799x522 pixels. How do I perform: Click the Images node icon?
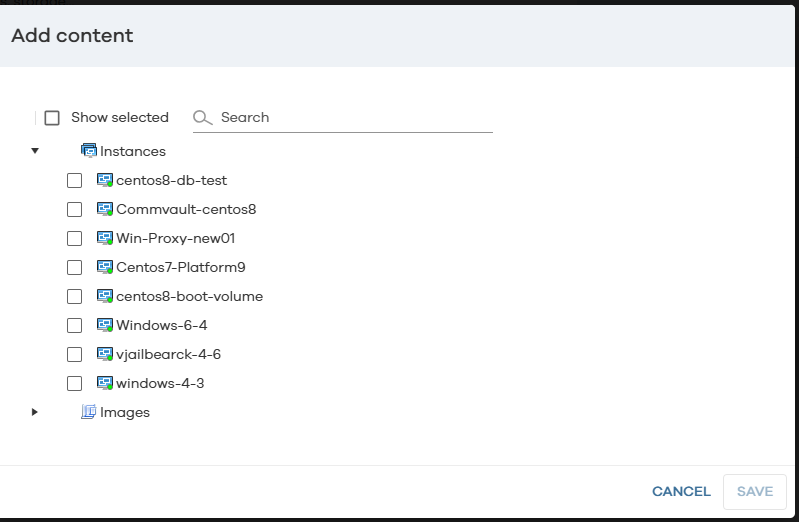point(89,412)
